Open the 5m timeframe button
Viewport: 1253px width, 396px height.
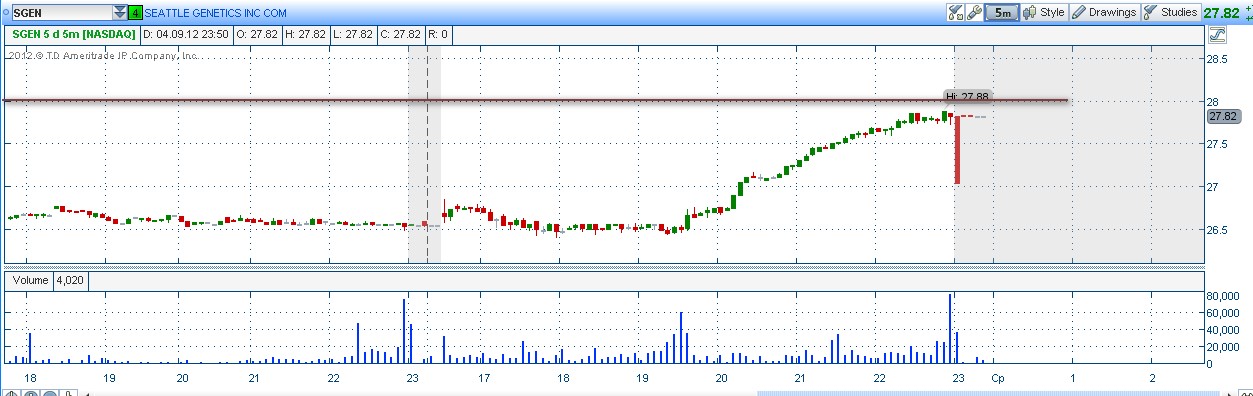click(x=1001, y=13)
